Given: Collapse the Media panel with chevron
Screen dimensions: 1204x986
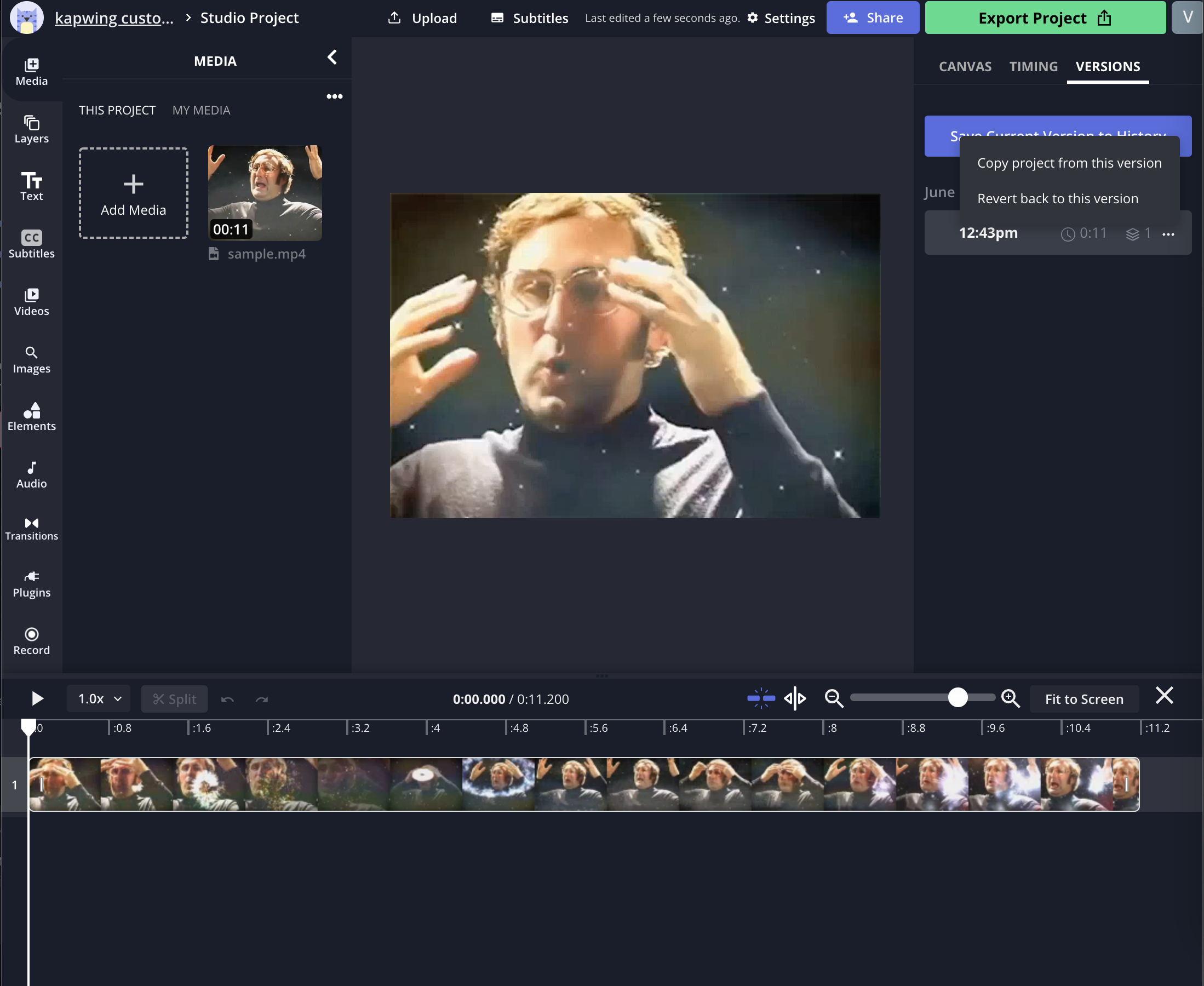Looking at the screenshot, I should tap(332, 57).
